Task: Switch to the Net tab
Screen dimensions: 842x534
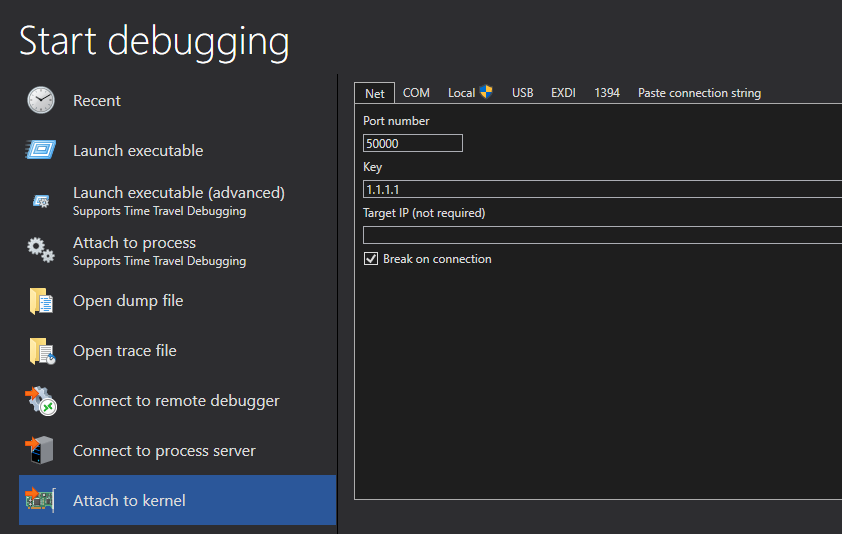Action: (374, 93)
